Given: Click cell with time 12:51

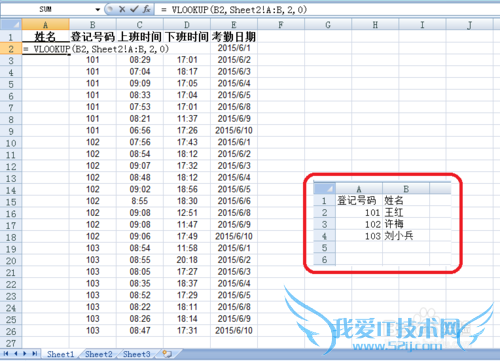Looking at the screenshot, I should coord(187,213).
